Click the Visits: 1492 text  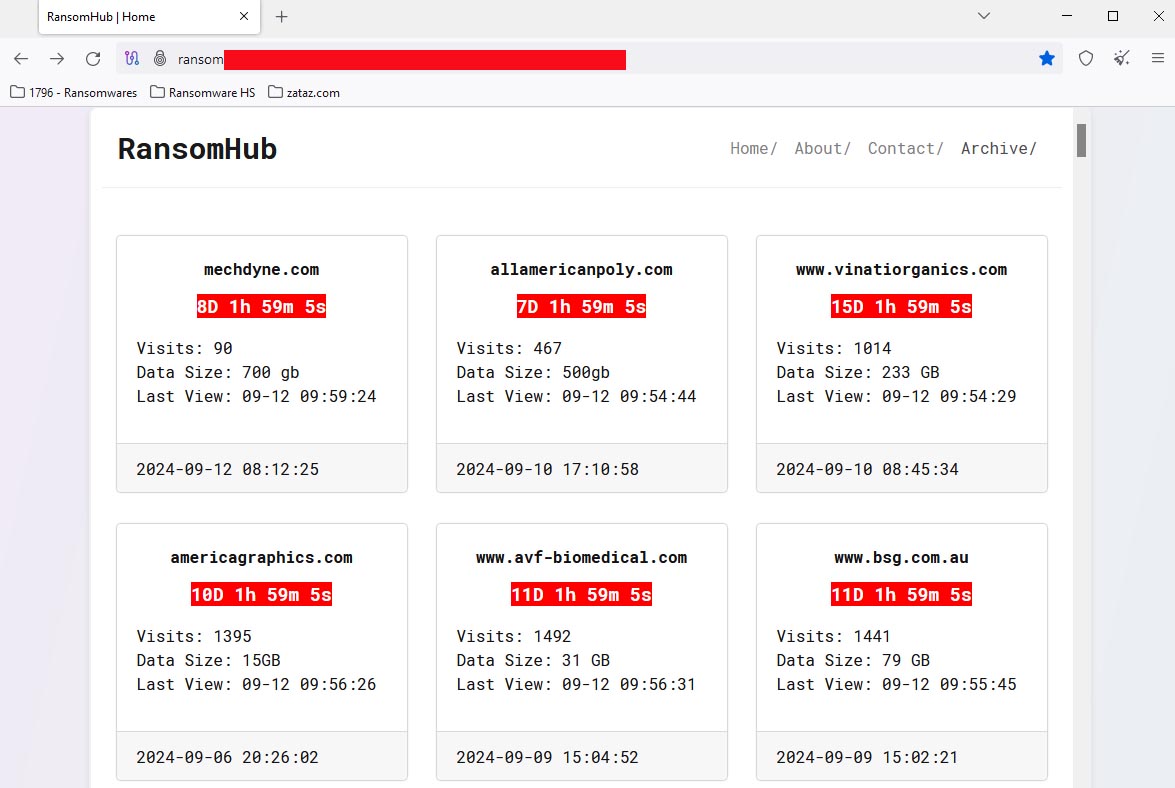(x=514, y=636)
